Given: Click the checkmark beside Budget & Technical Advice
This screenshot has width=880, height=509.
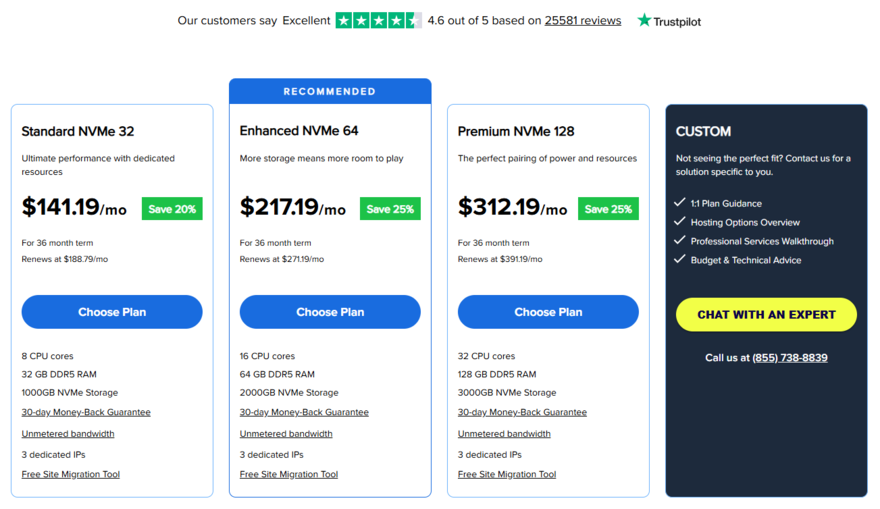Looking at the screenshot, I should click(x=680, y=260).
